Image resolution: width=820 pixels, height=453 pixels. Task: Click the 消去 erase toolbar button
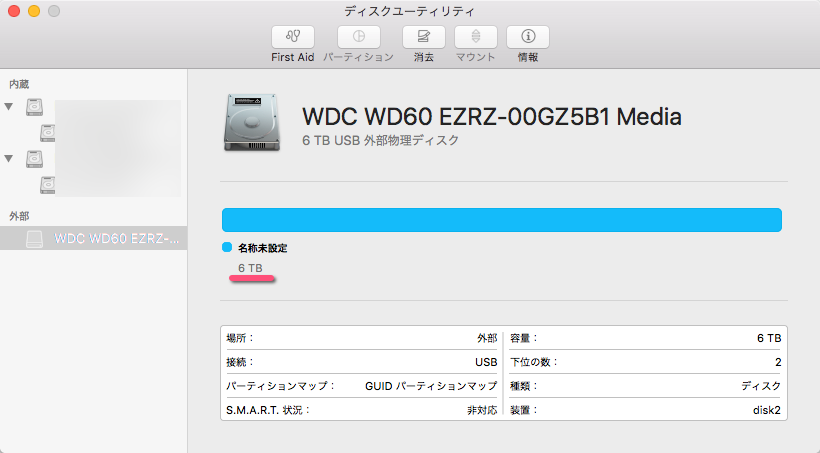pyautogui.click(x=424, y=37)
